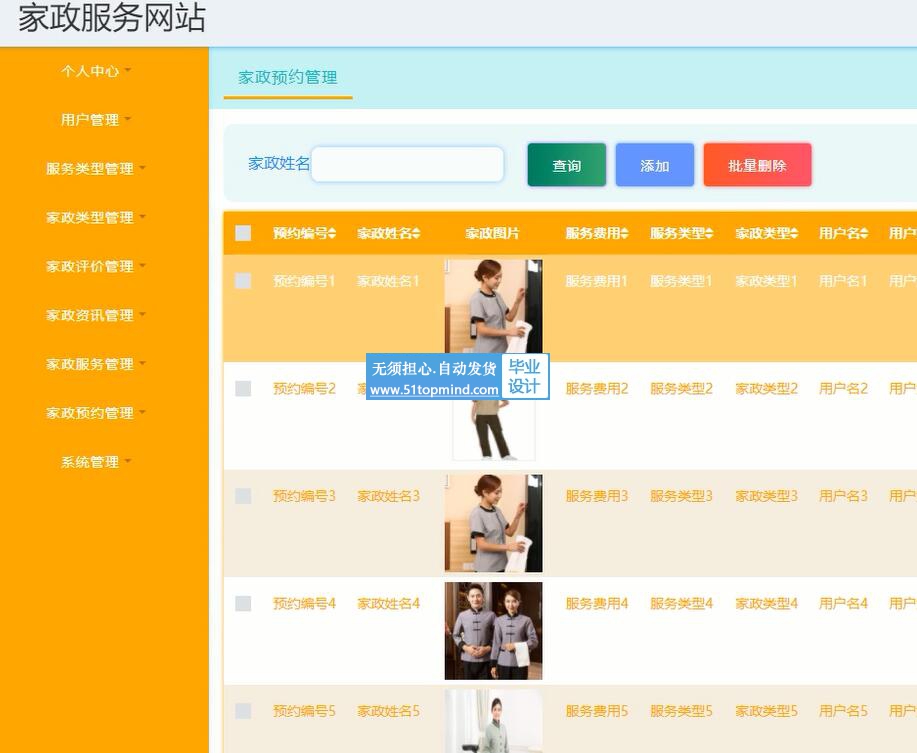
Task: Open the 家政服务网站 site title
Action: [x=112, y=18]
